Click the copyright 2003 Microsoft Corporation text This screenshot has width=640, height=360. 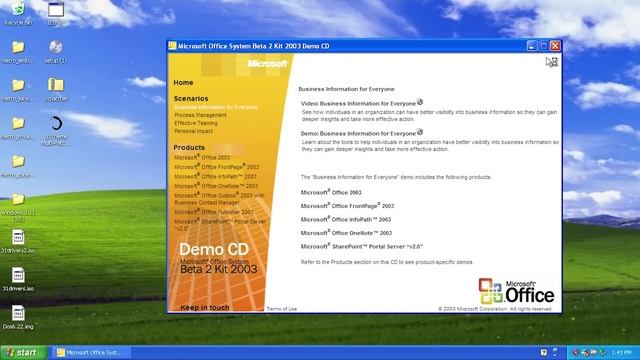point(495,309)
